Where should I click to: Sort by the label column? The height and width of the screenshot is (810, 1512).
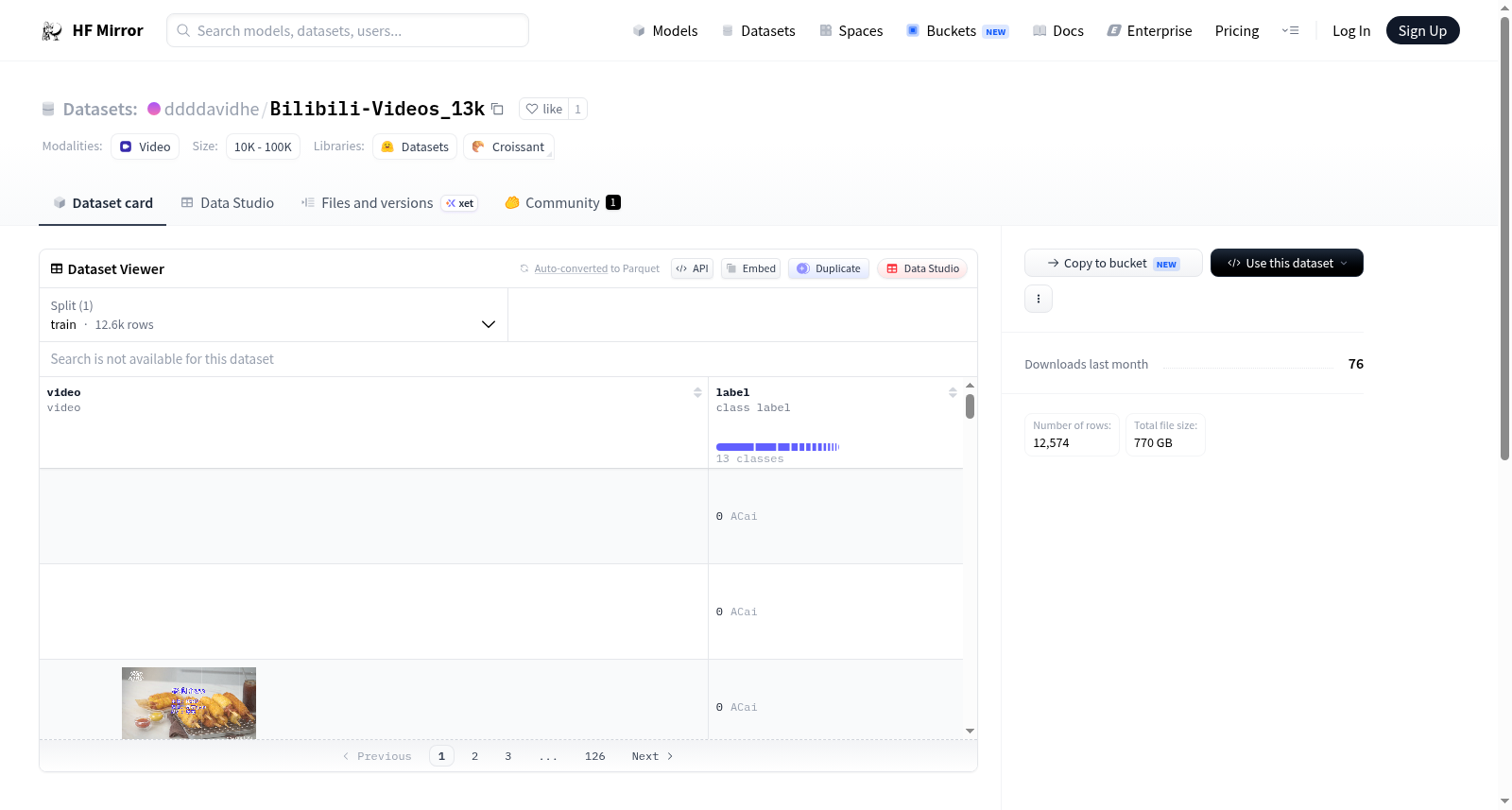tap(953, 392)
